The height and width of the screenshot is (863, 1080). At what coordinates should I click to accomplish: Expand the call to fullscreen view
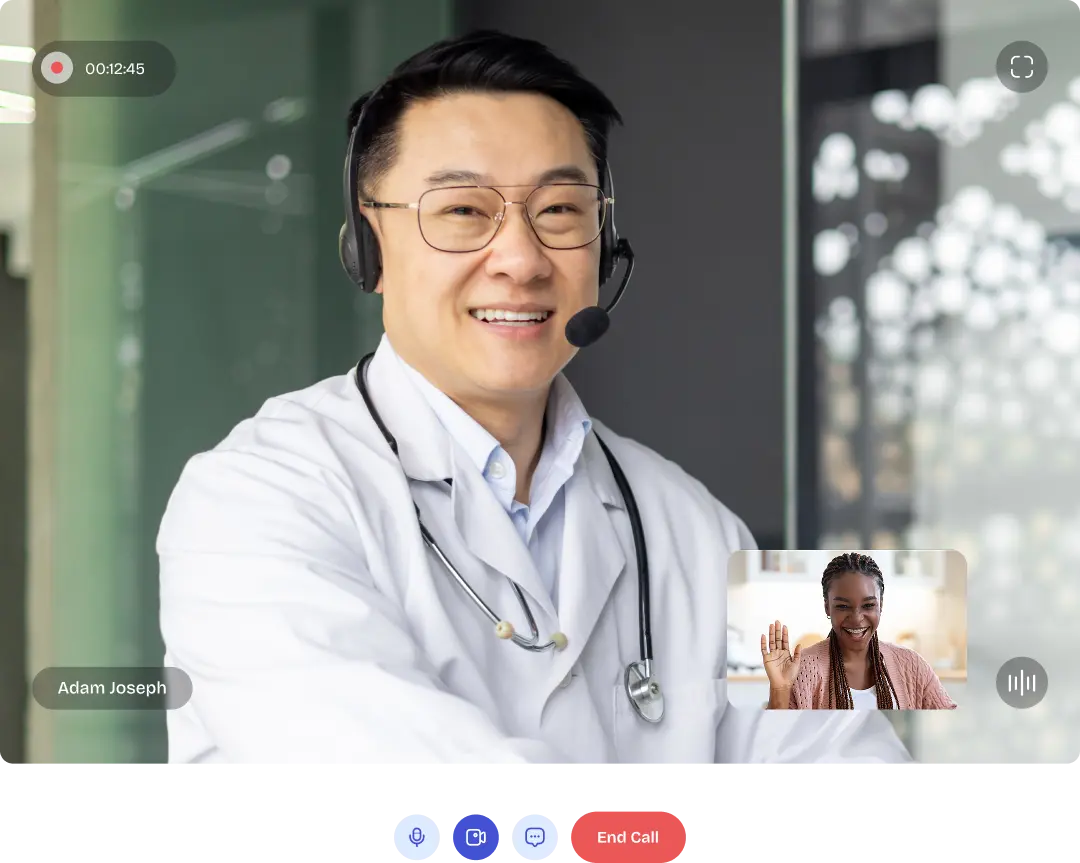[1022, 67]
